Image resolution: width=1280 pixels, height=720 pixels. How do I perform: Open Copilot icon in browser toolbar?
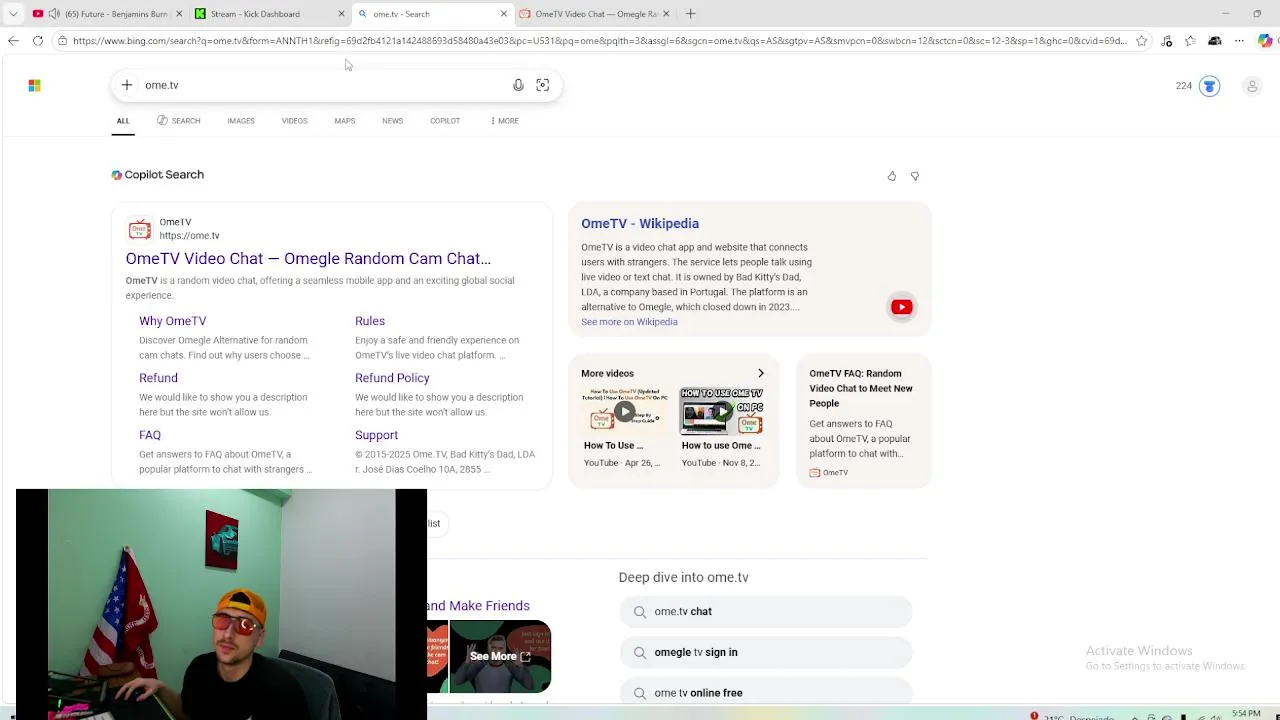coord(1265,41)
